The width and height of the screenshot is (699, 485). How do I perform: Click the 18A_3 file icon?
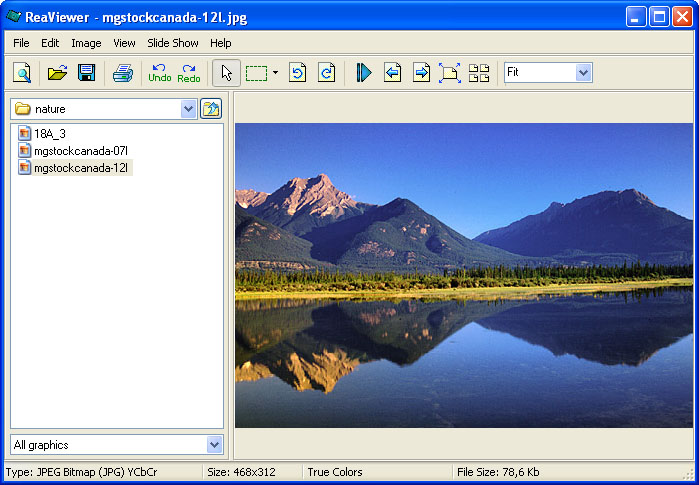pos(25,133)
